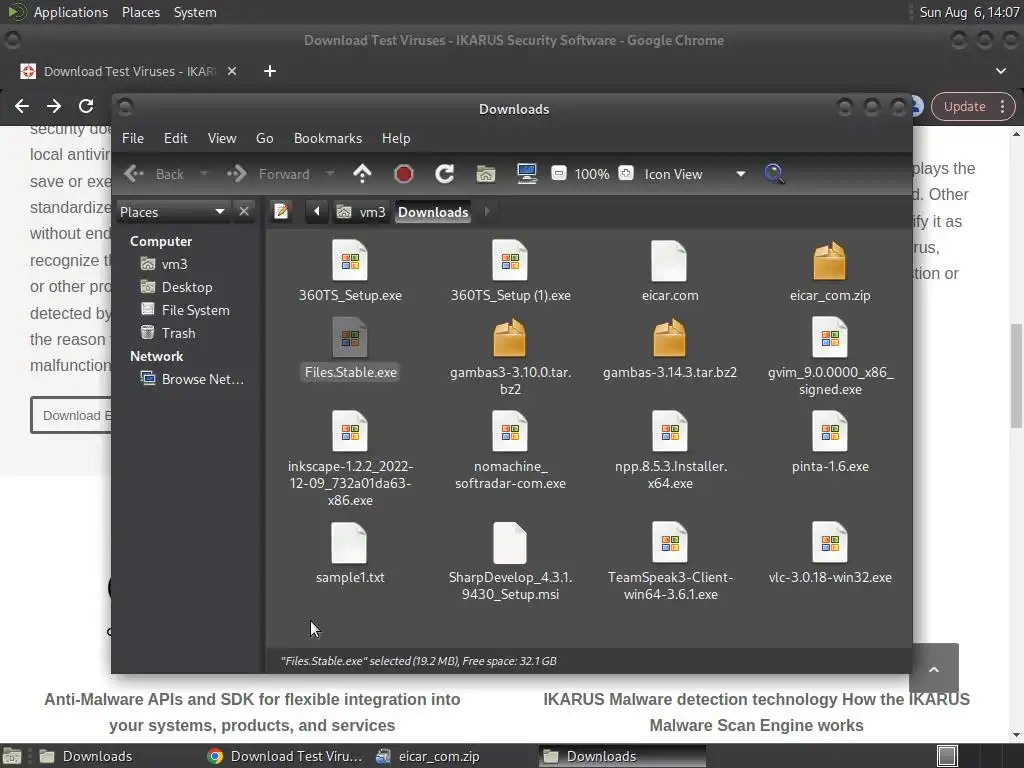The height and width of the screenshot is (768, 1024).
Task: Select vlc-3.0.18-win32.exe file
Action: point(830,553)
